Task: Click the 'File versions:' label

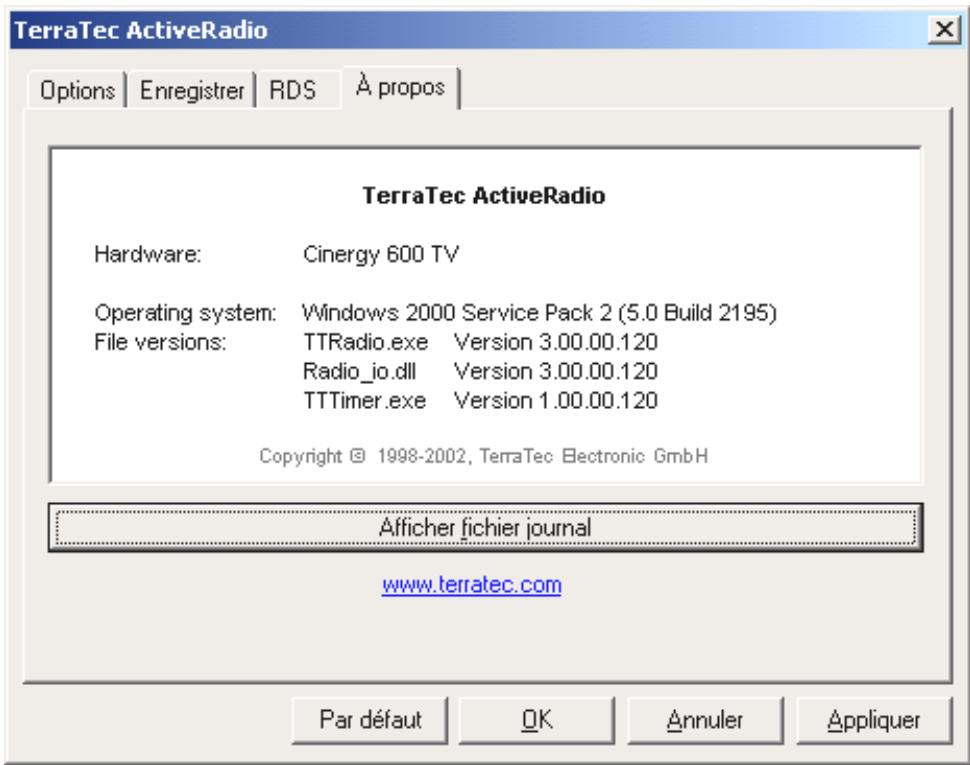Action: [160, 342]
